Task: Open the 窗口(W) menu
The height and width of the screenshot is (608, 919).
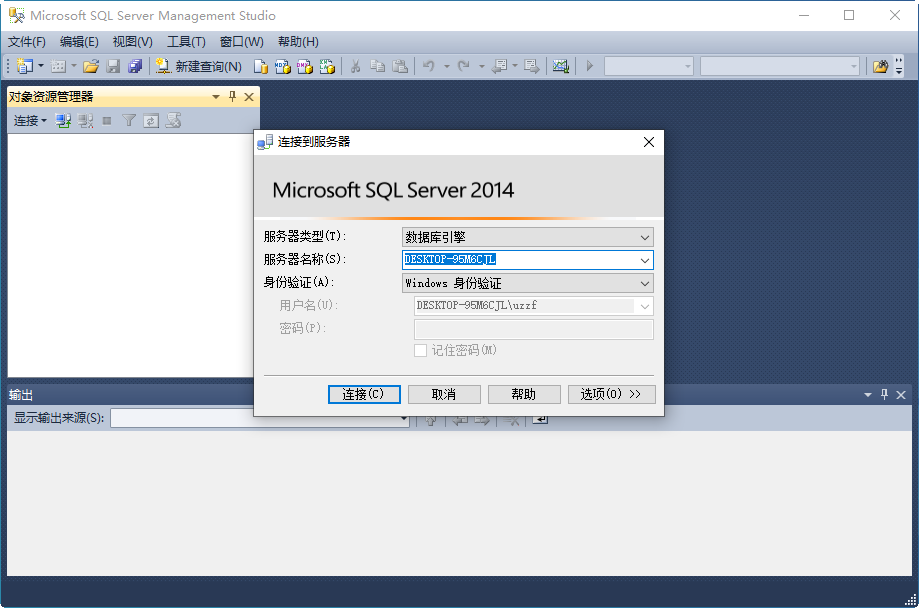Action: point(241,42)
